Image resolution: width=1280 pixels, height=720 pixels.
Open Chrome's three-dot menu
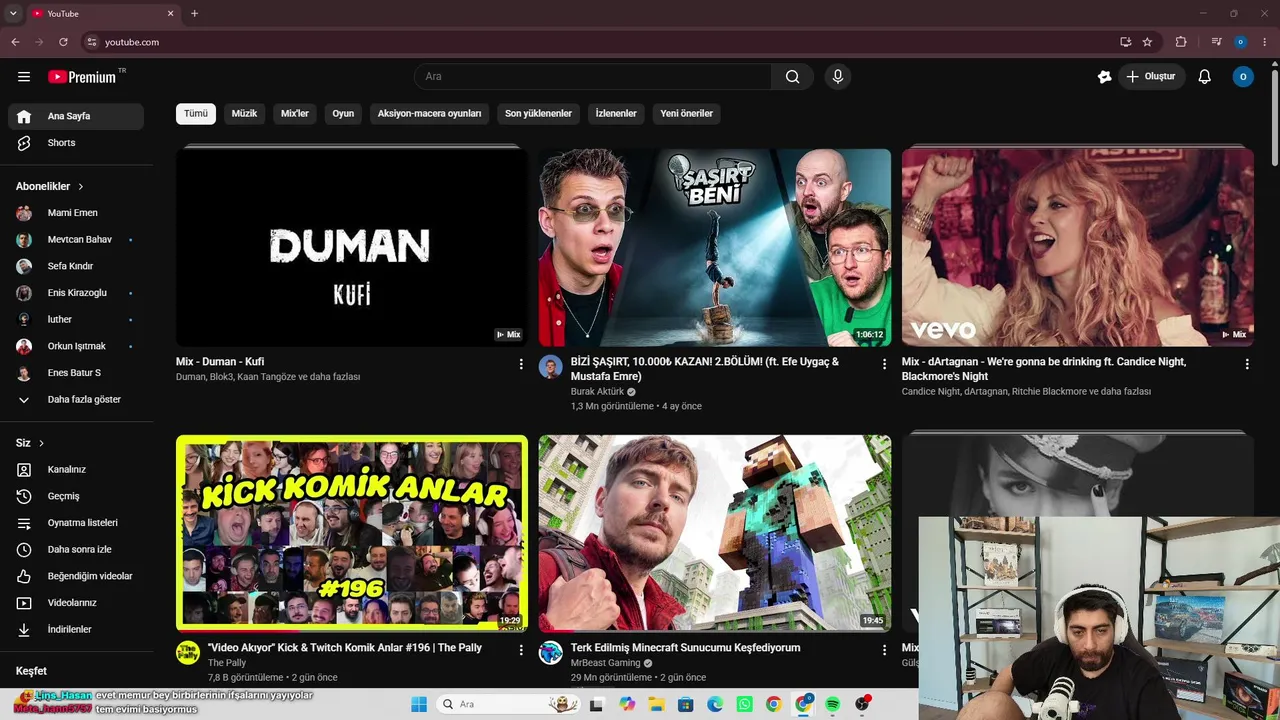tap(1266, 42)
